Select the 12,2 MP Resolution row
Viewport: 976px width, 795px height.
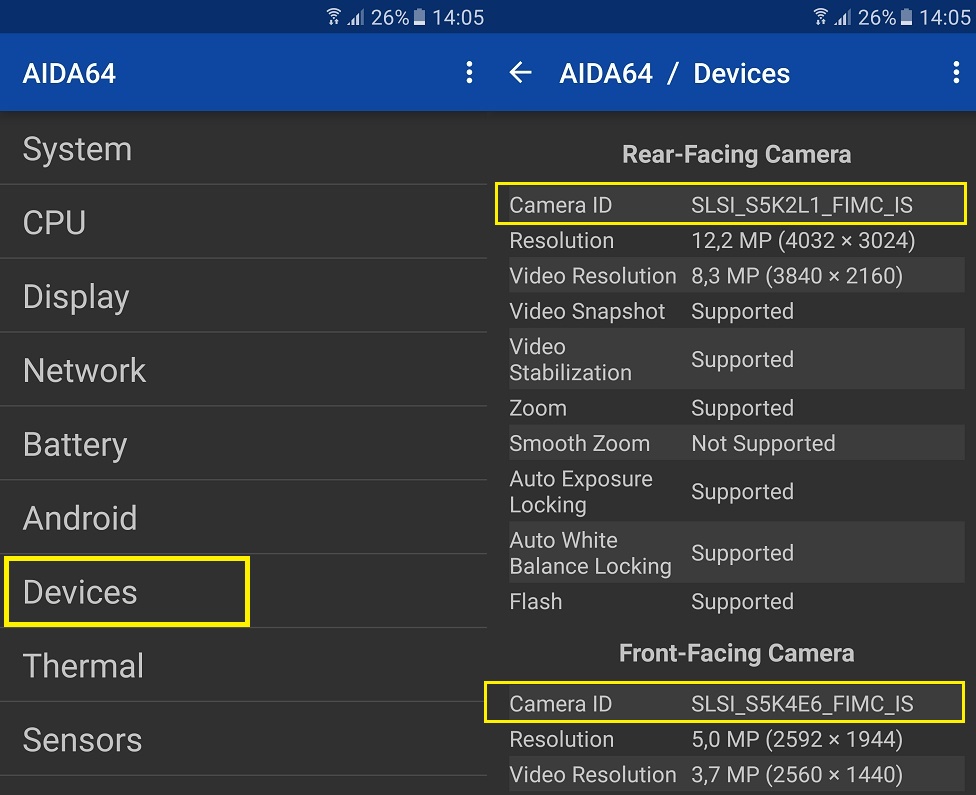pyautogui.click(x=731, y=241)
